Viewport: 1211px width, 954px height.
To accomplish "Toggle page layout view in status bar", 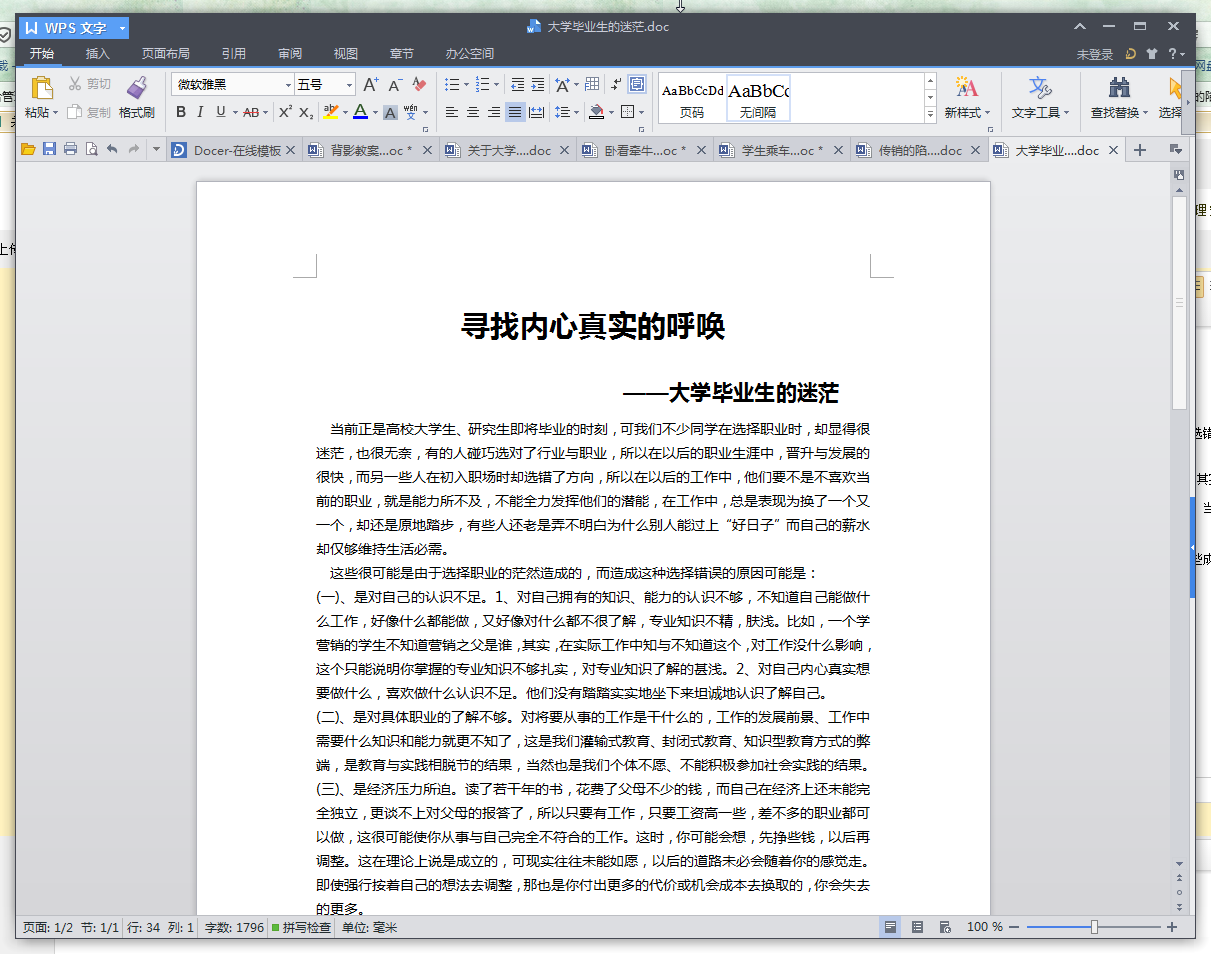I will point(889,928).
